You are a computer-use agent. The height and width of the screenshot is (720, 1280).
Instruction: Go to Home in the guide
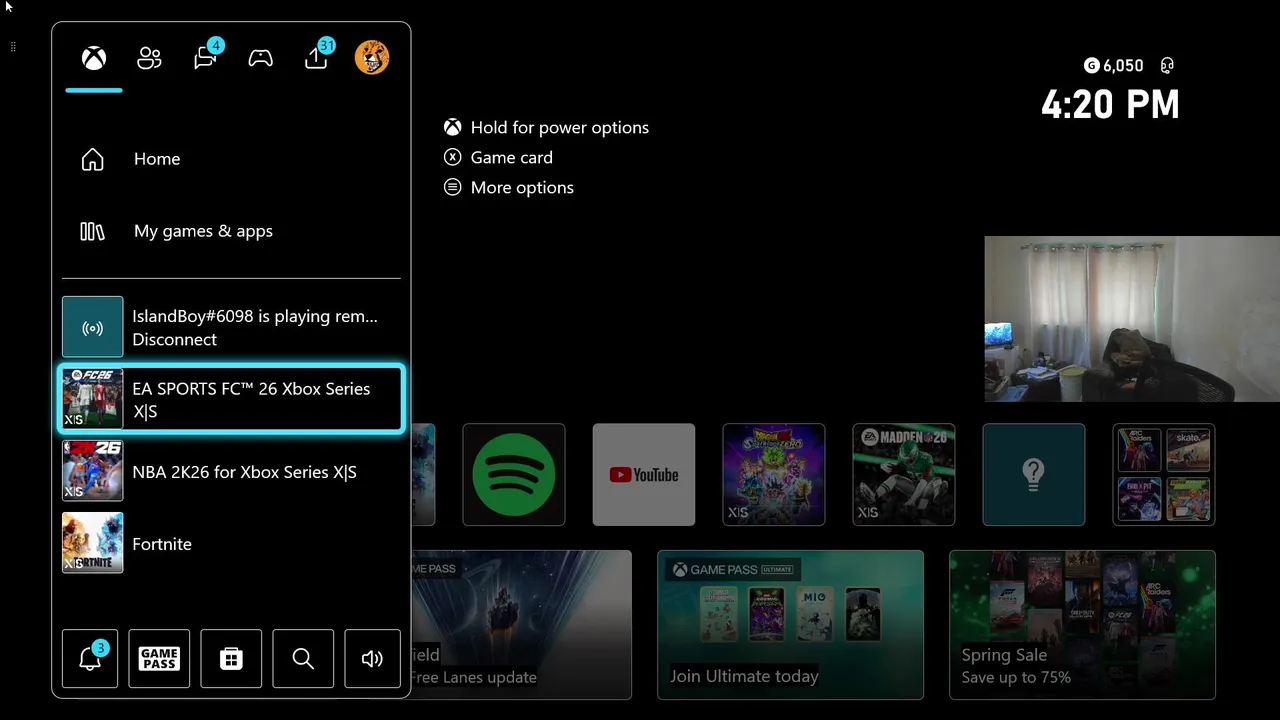(231, 159)
